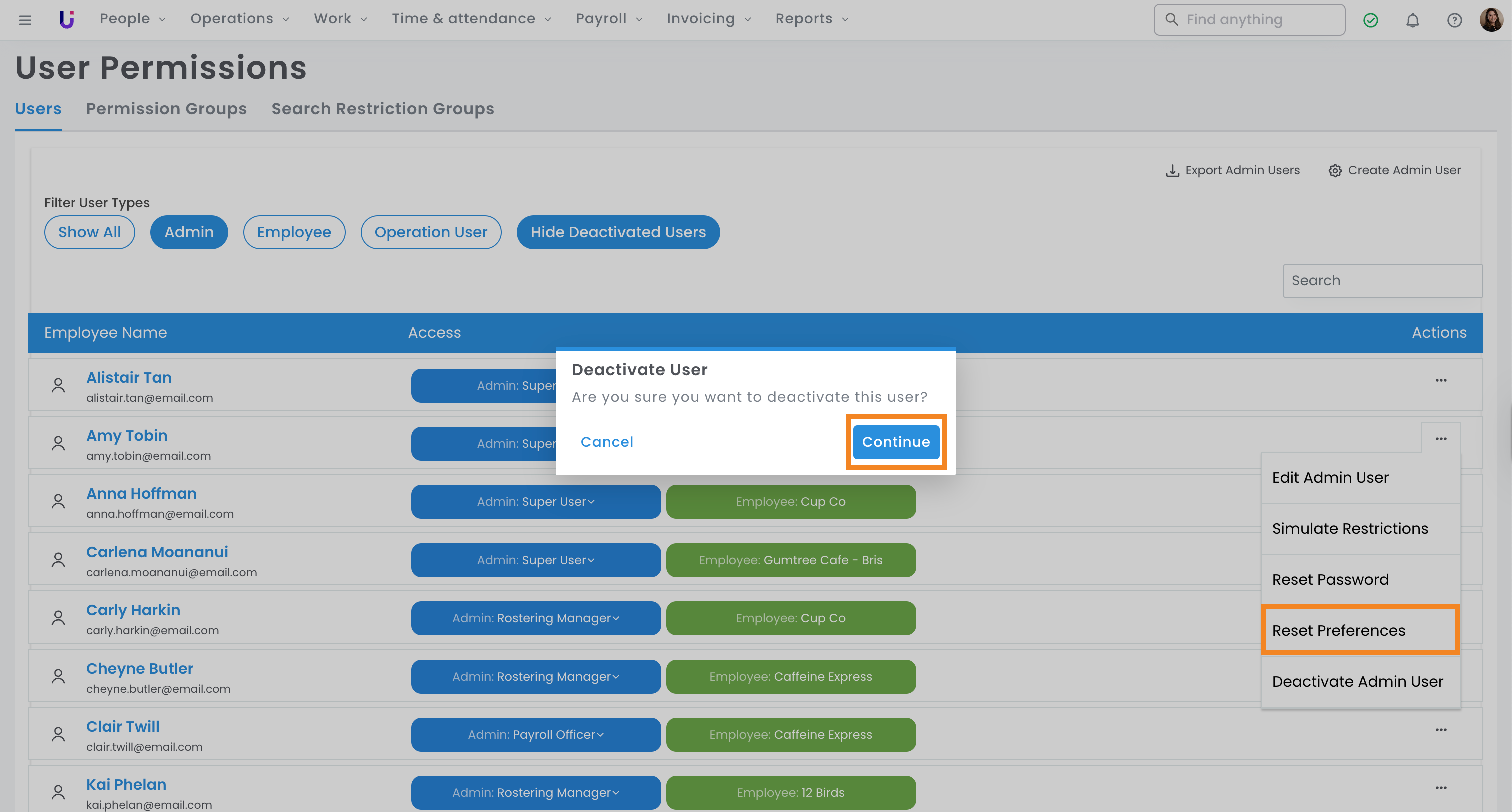Toggle the Hide Deactivated Users filter

click(x=618, y=232)
